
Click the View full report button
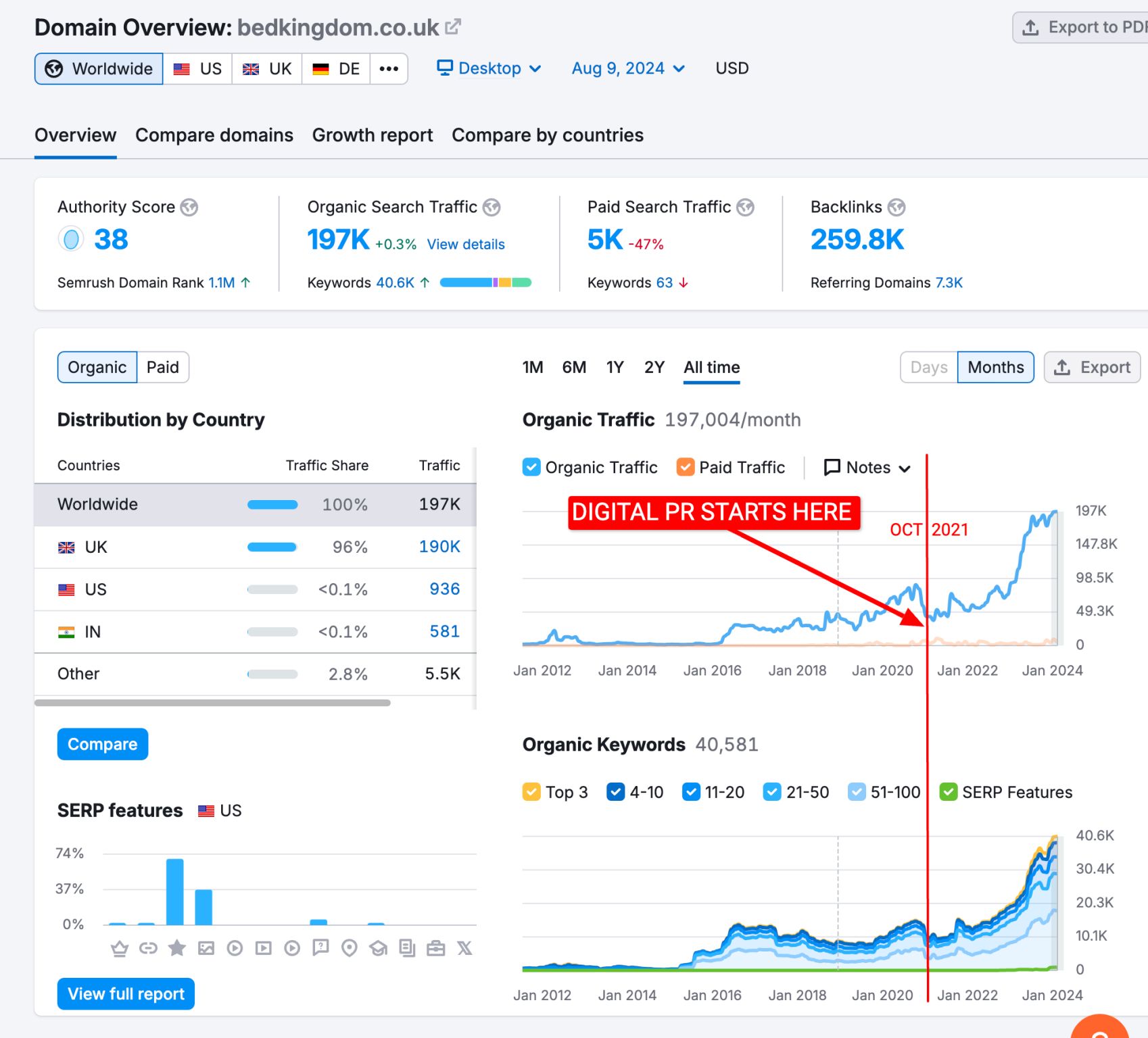point(126,993)
